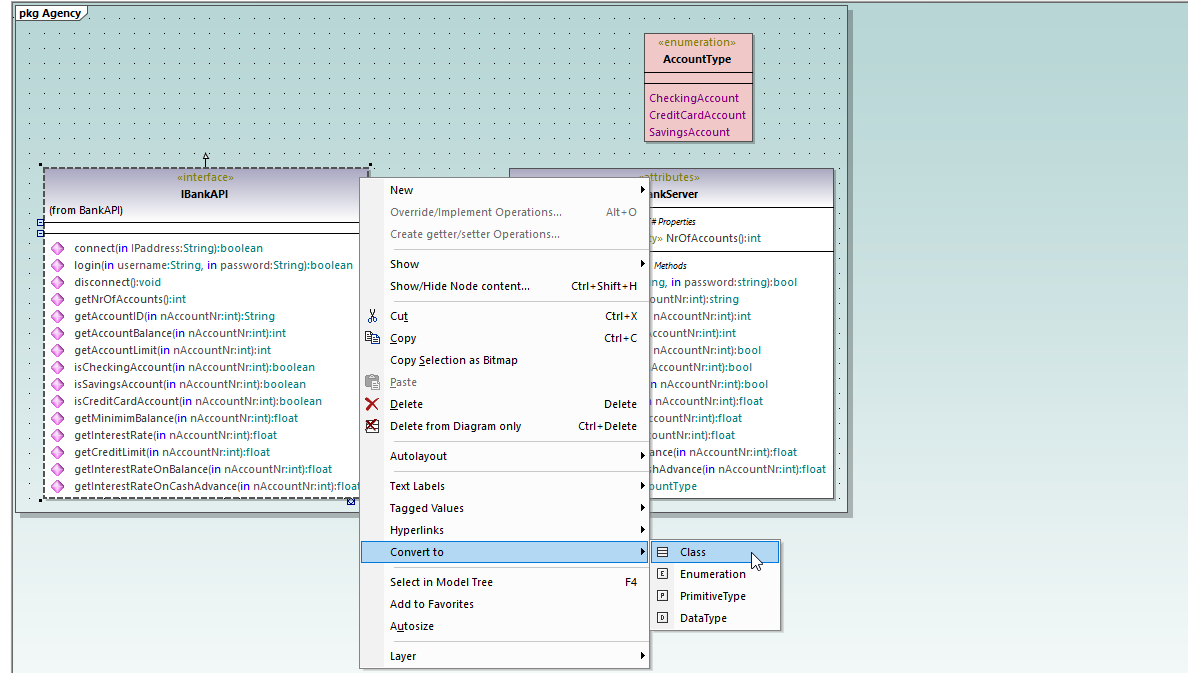Select the CheckingAccount literal in AccountType enumeration

(x=694, y=97)
